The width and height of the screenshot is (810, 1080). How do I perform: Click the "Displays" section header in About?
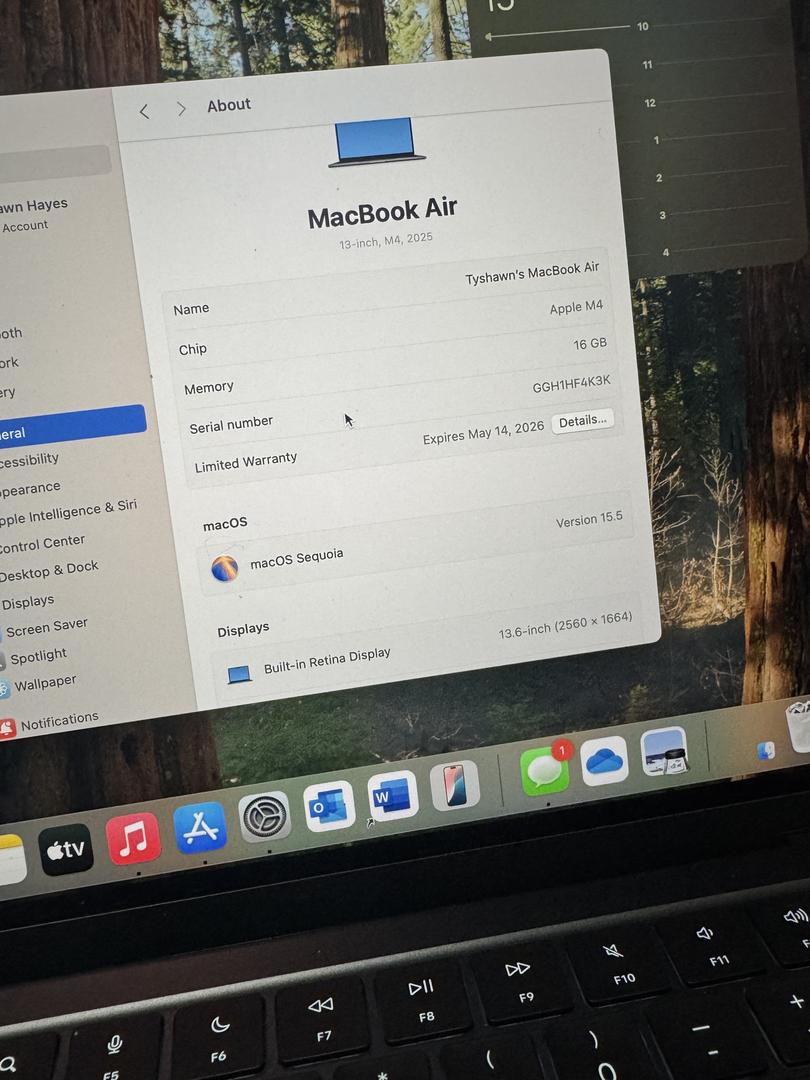pyautogui.click(x=243, y=630)
